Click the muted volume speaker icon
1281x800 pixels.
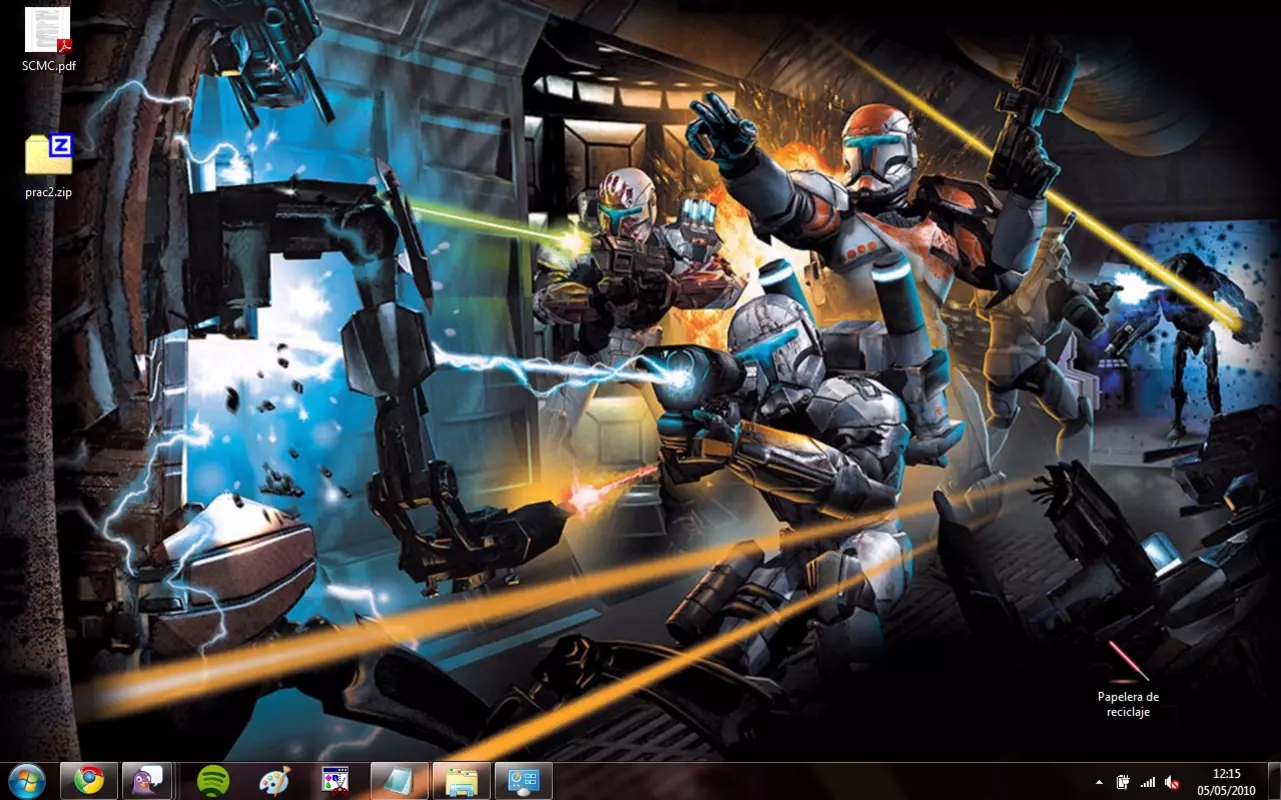tap(1171, 782)
